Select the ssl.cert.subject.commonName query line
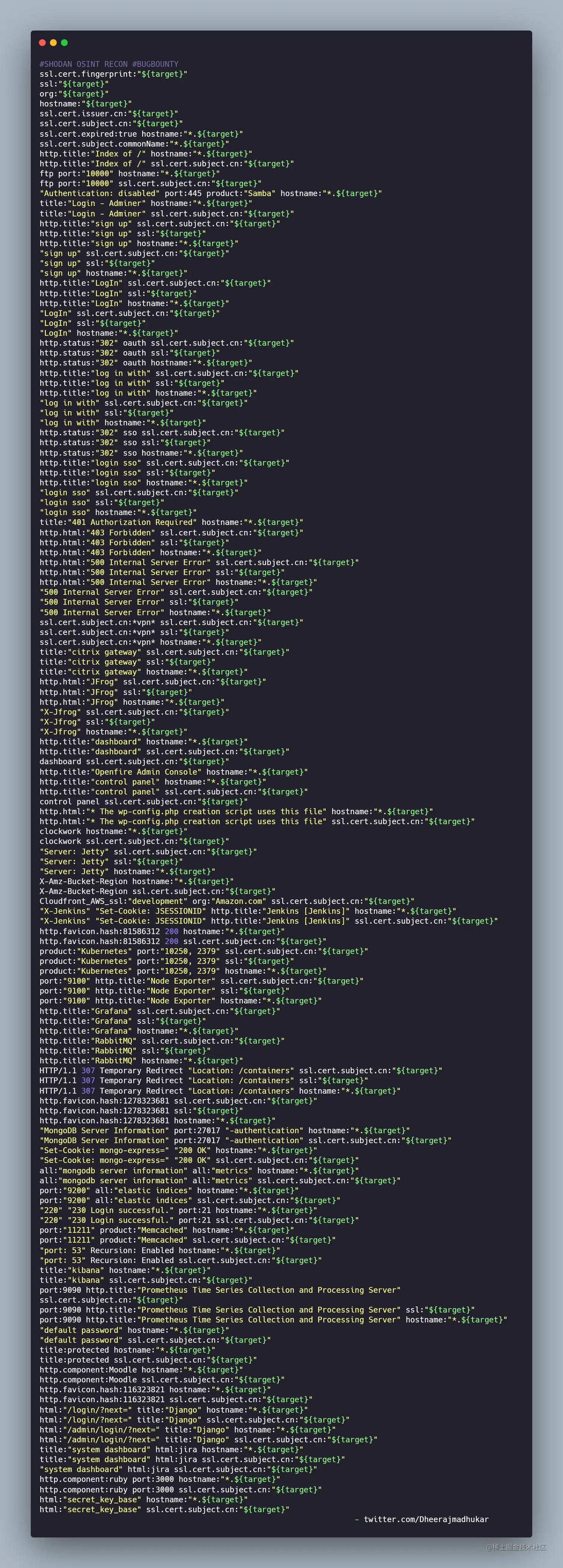 [134, 144]
